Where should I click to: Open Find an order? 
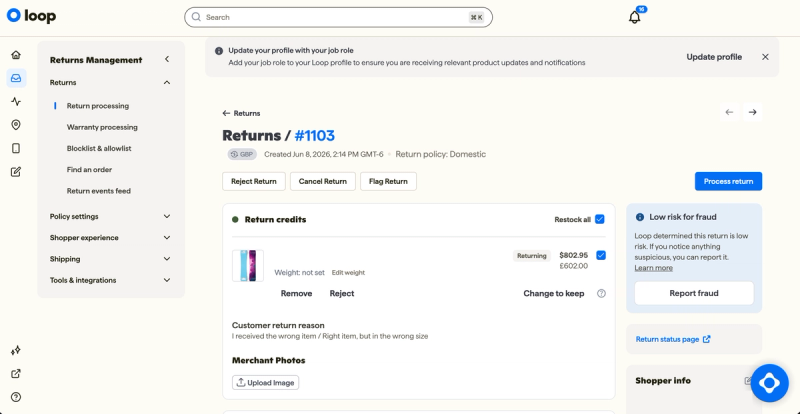tap(89, 169)
